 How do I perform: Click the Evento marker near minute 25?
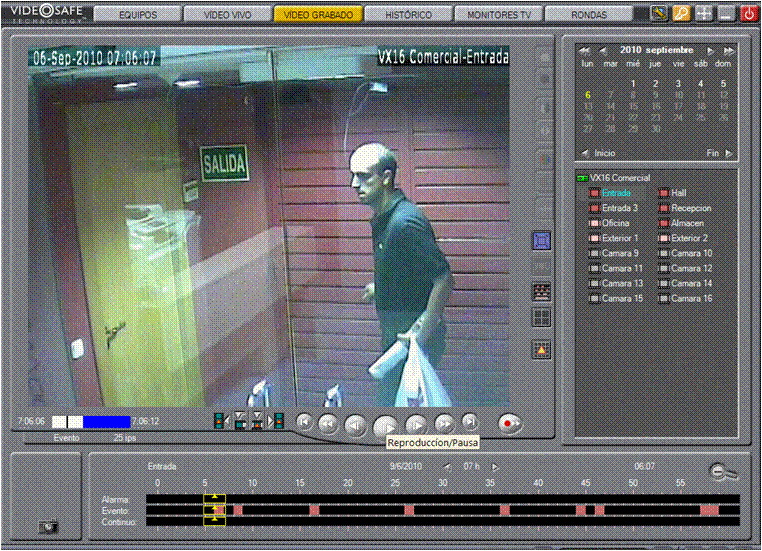coord(409,510)
